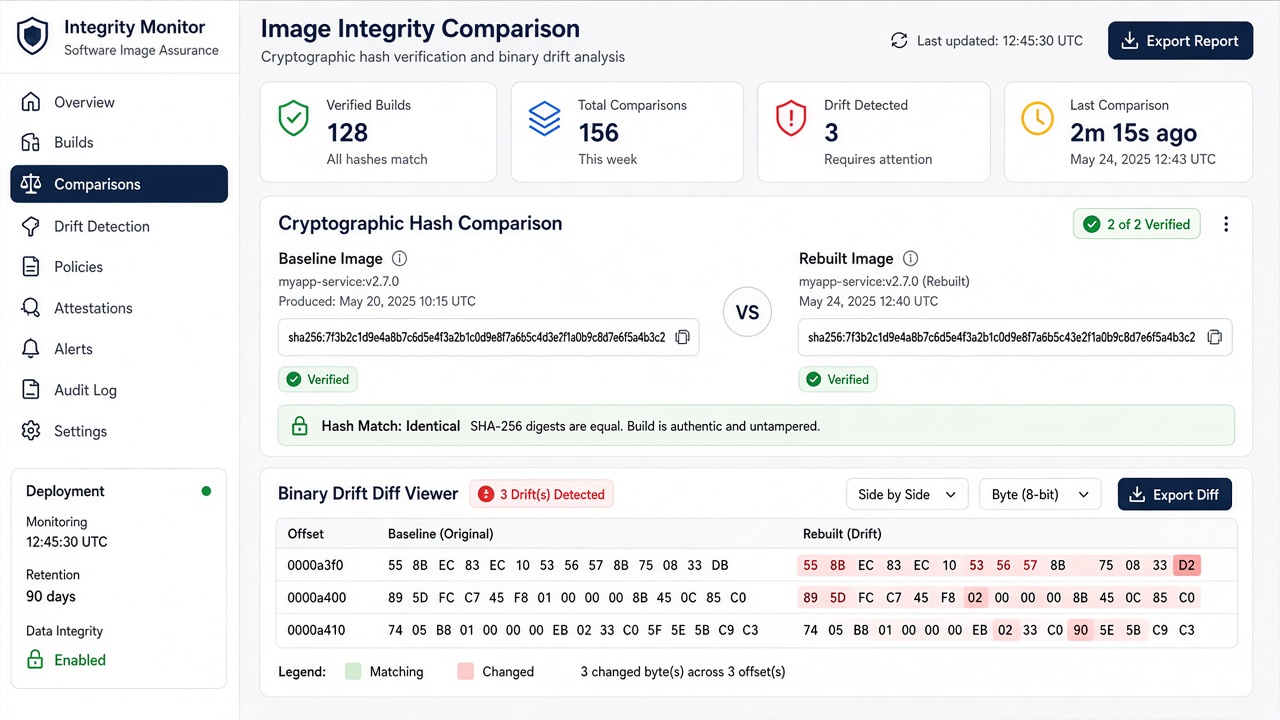Click the VS circle between images
The width and height of the screenshot is (1280, 720).
pyautogui.click(x=747, y=312)
